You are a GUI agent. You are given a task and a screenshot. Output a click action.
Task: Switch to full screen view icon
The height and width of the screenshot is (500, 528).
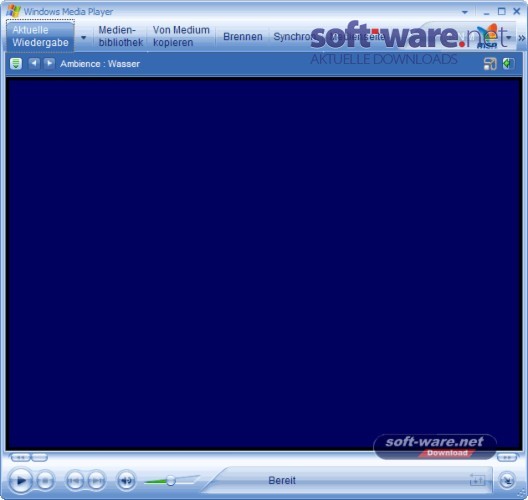point(490,64)
